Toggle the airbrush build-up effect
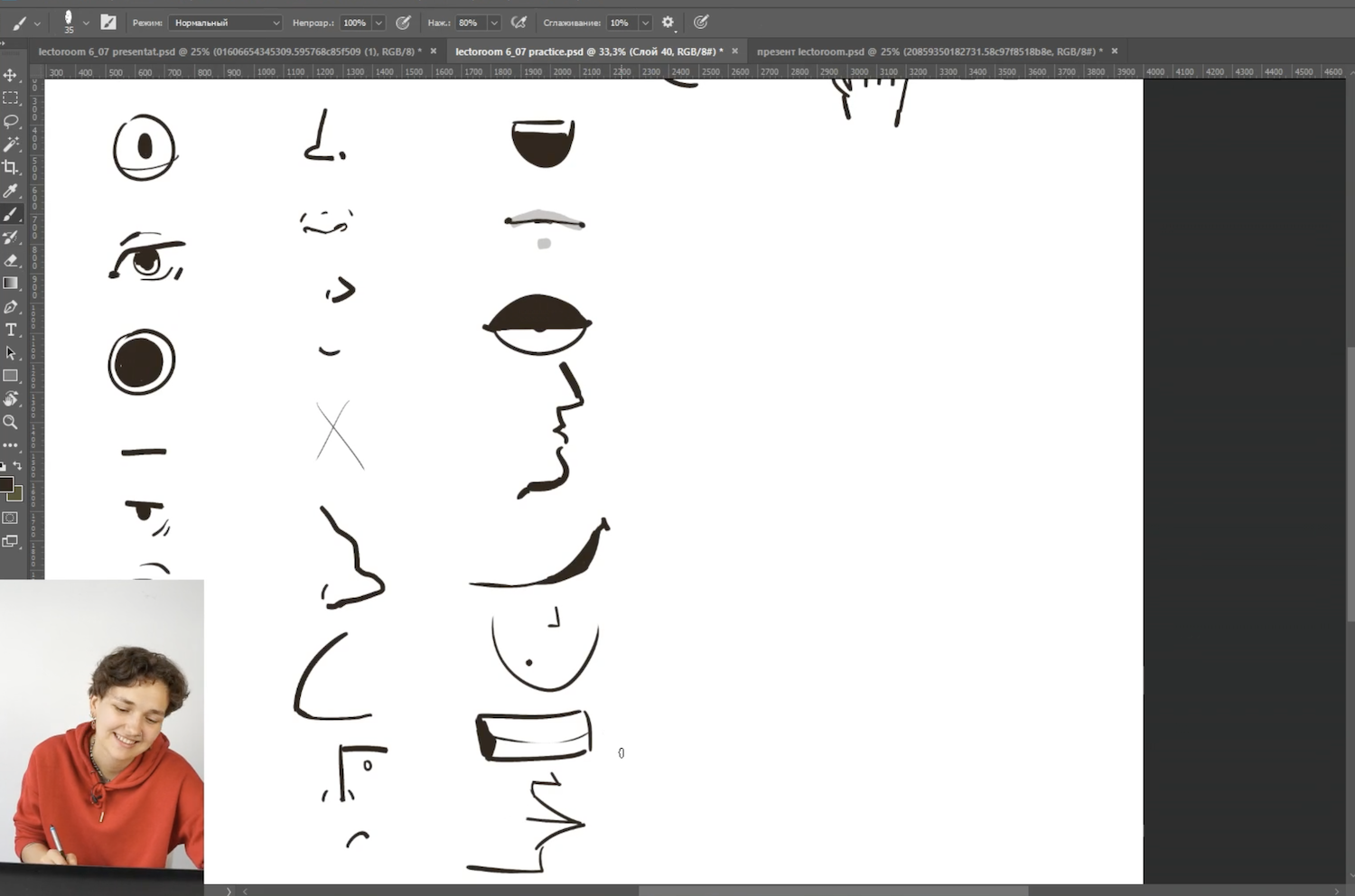This screenshot has height=896, width=1355. click(x=519, y=23)
